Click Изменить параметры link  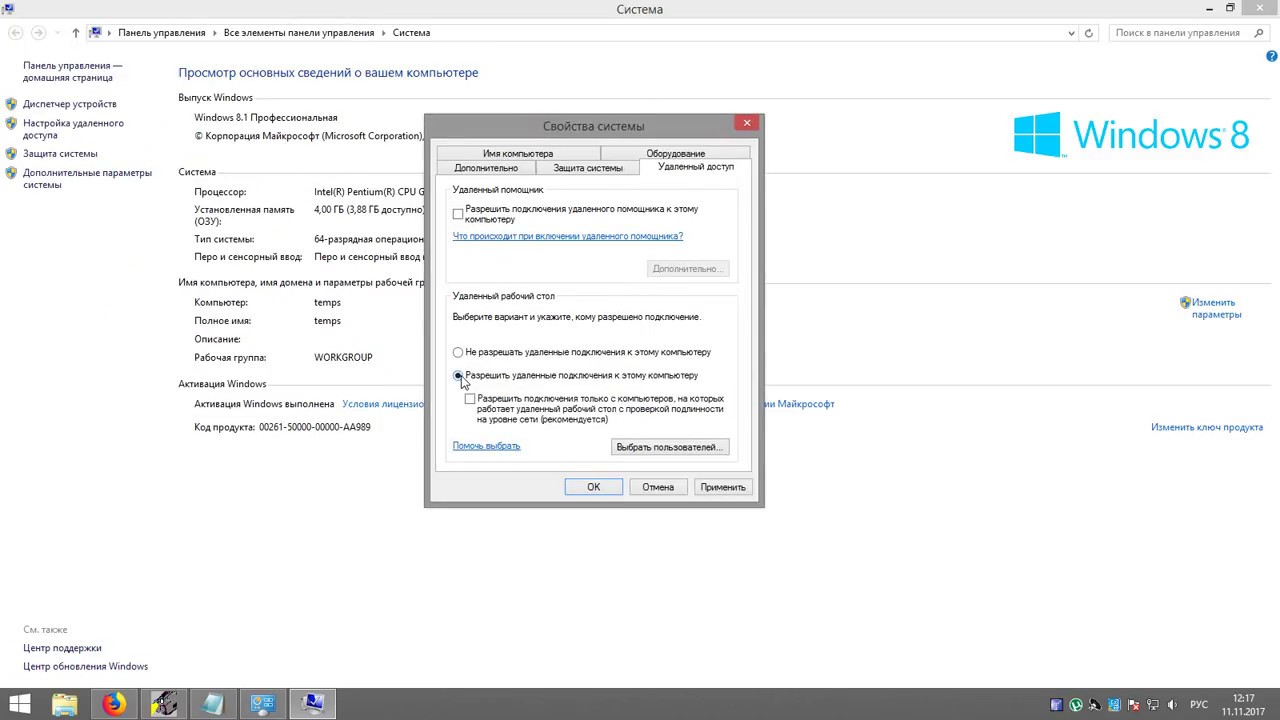coord(1216,308)
